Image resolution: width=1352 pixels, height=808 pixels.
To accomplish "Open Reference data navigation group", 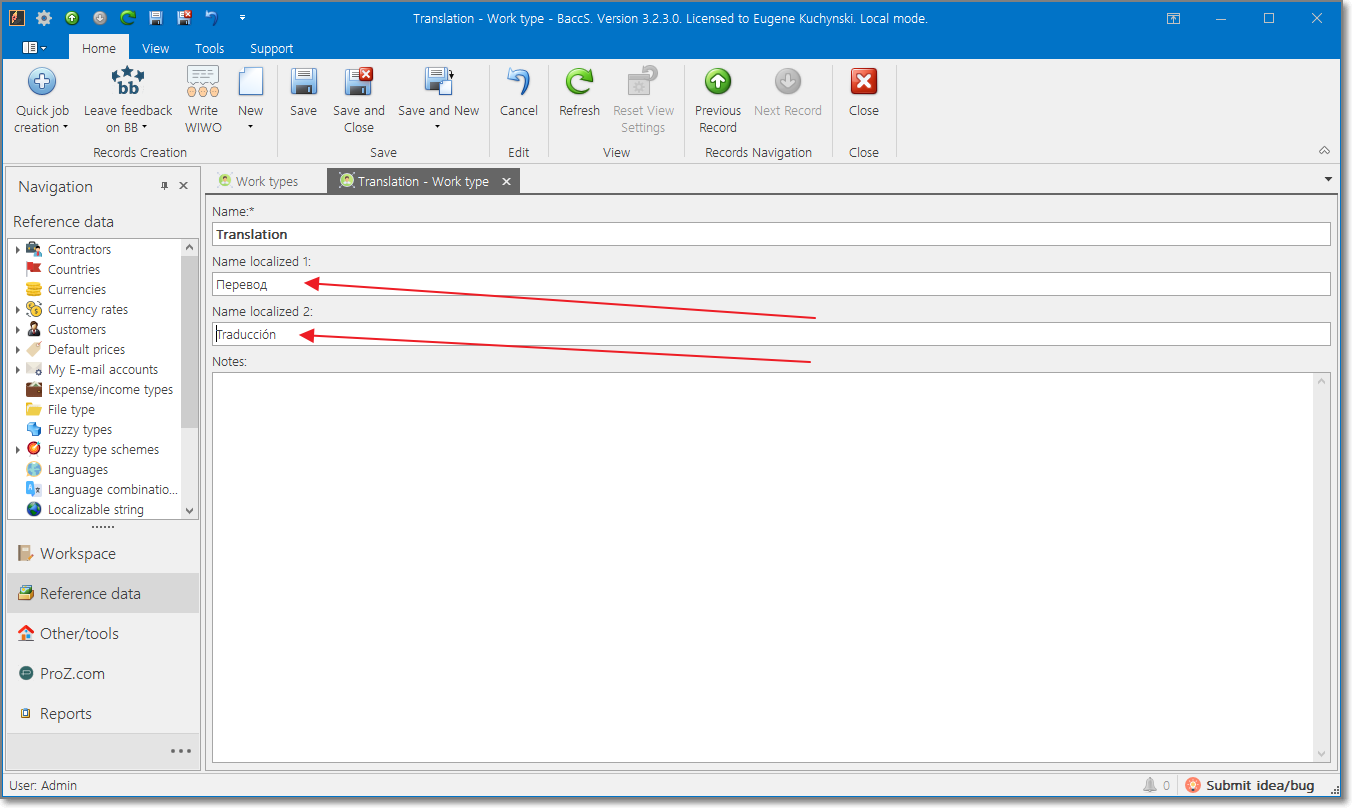I will [103, 593].
